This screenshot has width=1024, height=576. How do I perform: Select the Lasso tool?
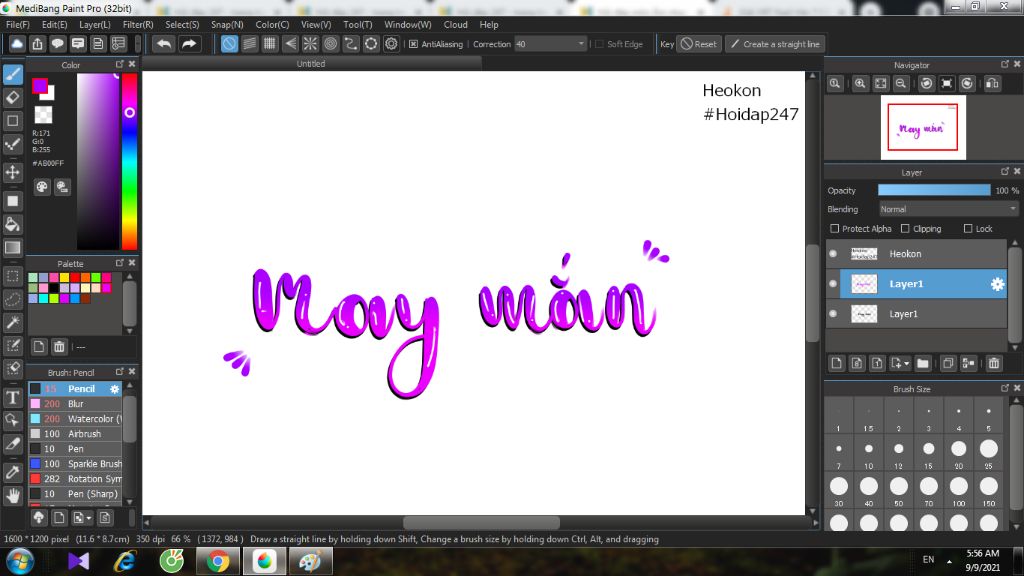[12, 299]
